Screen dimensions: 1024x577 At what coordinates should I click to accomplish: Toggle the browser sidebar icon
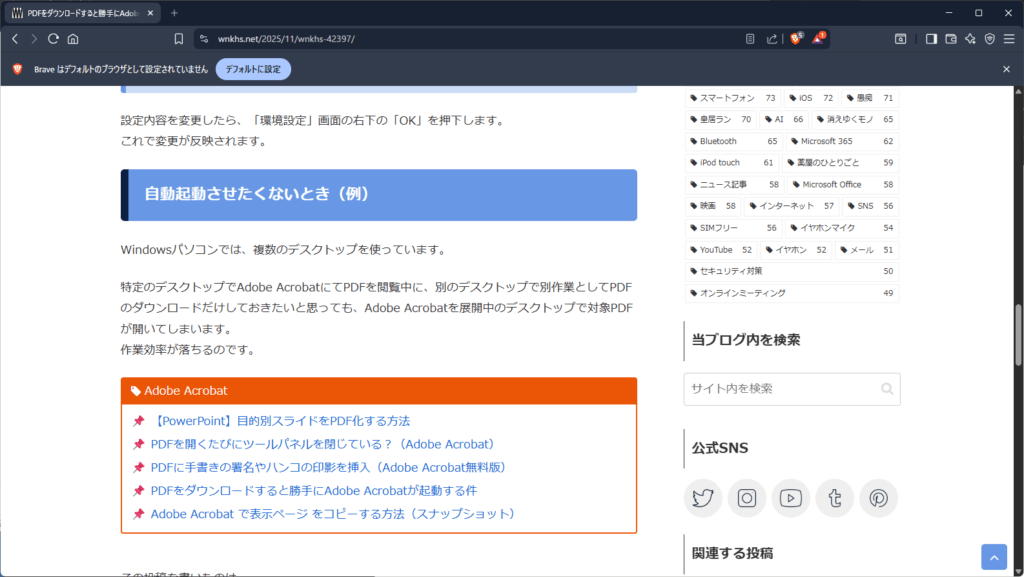point(932,39)
